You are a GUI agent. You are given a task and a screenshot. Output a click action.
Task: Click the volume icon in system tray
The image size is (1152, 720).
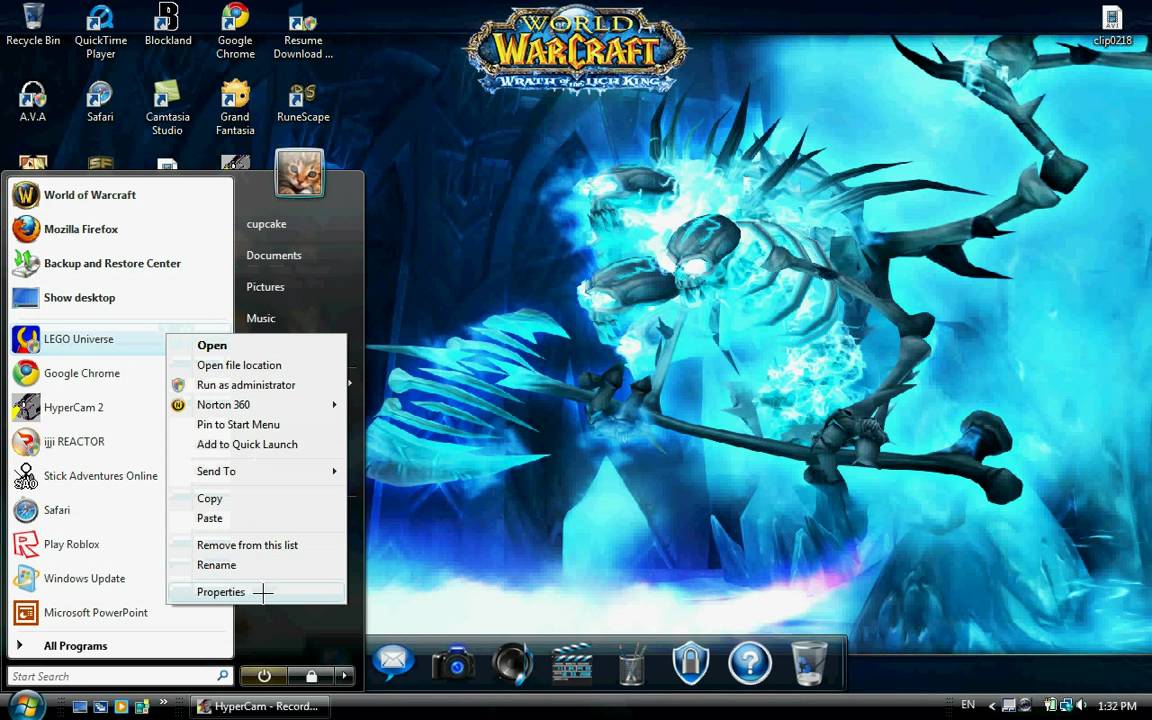(x=1081, y=705)
